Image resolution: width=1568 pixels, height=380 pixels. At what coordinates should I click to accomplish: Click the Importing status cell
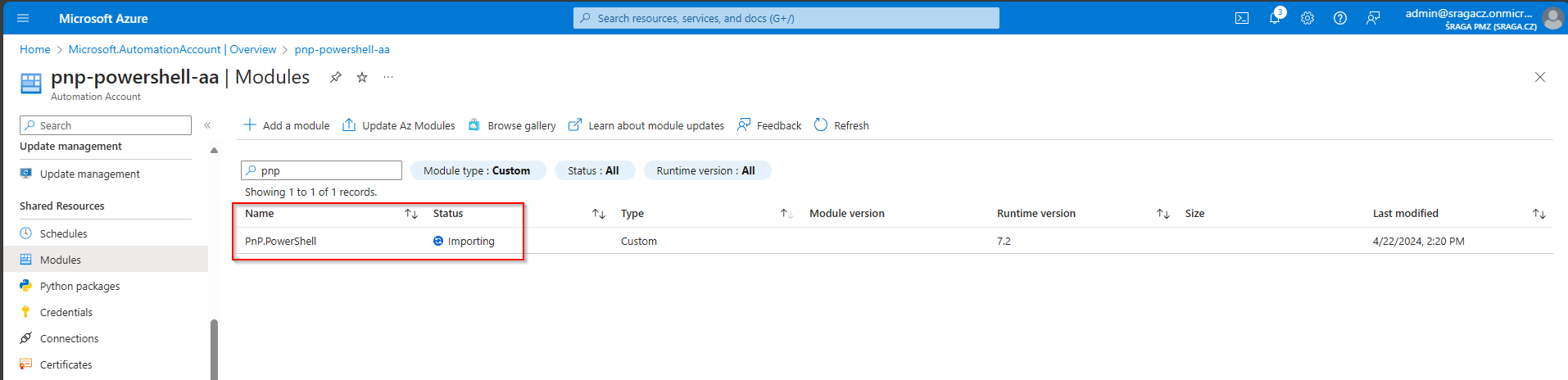[464, 241]
